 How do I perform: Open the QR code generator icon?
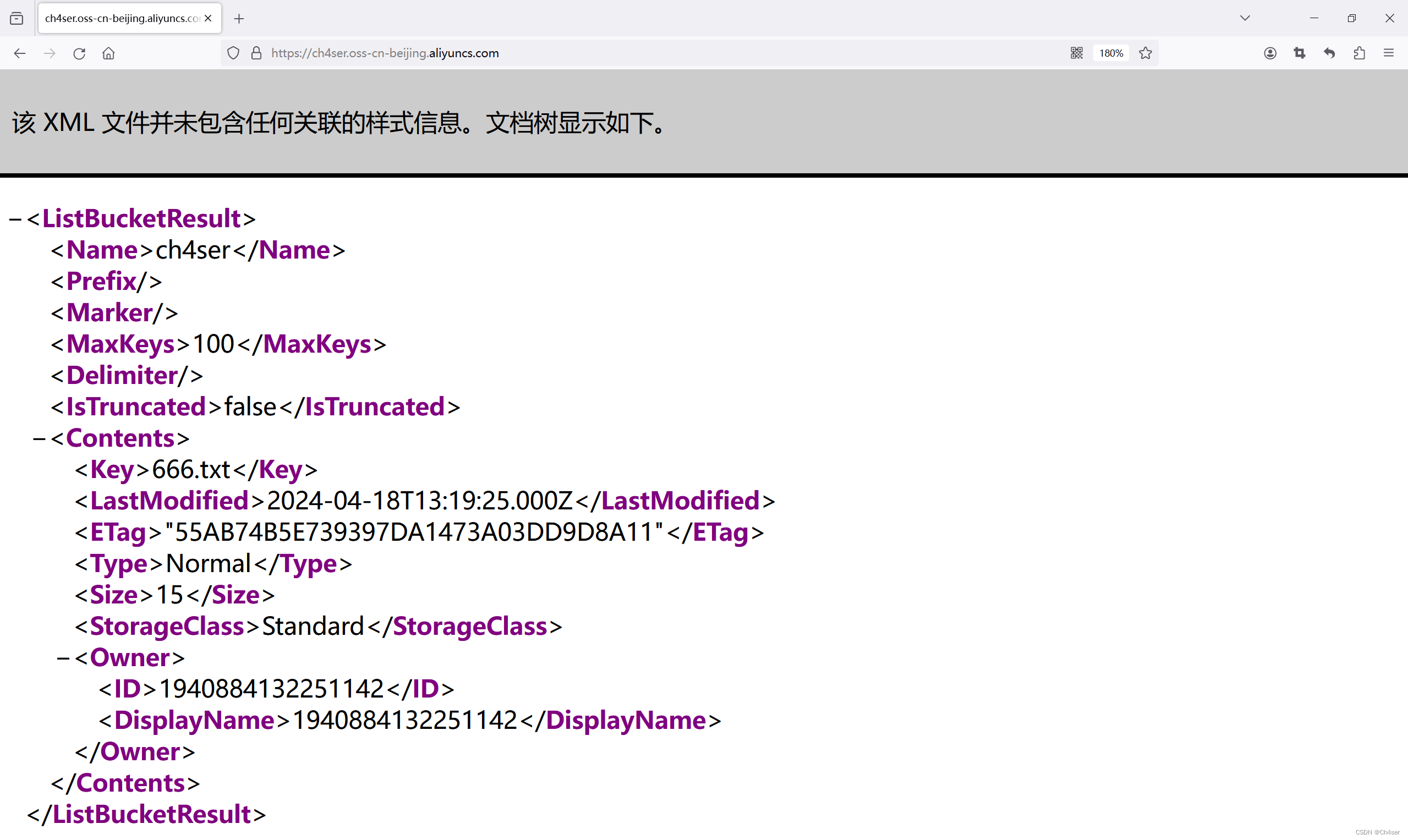click(x=1076, y=53)
